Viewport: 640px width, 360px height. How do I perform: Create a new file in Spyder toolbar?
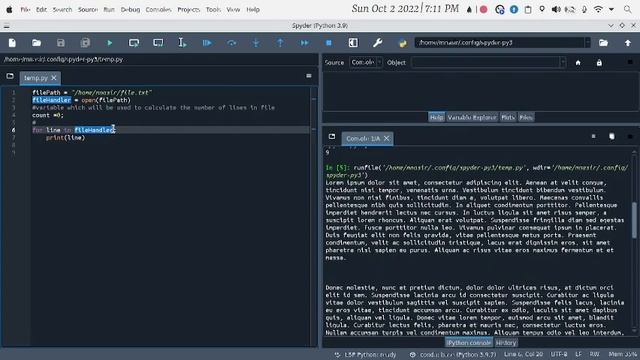point(12,43)
